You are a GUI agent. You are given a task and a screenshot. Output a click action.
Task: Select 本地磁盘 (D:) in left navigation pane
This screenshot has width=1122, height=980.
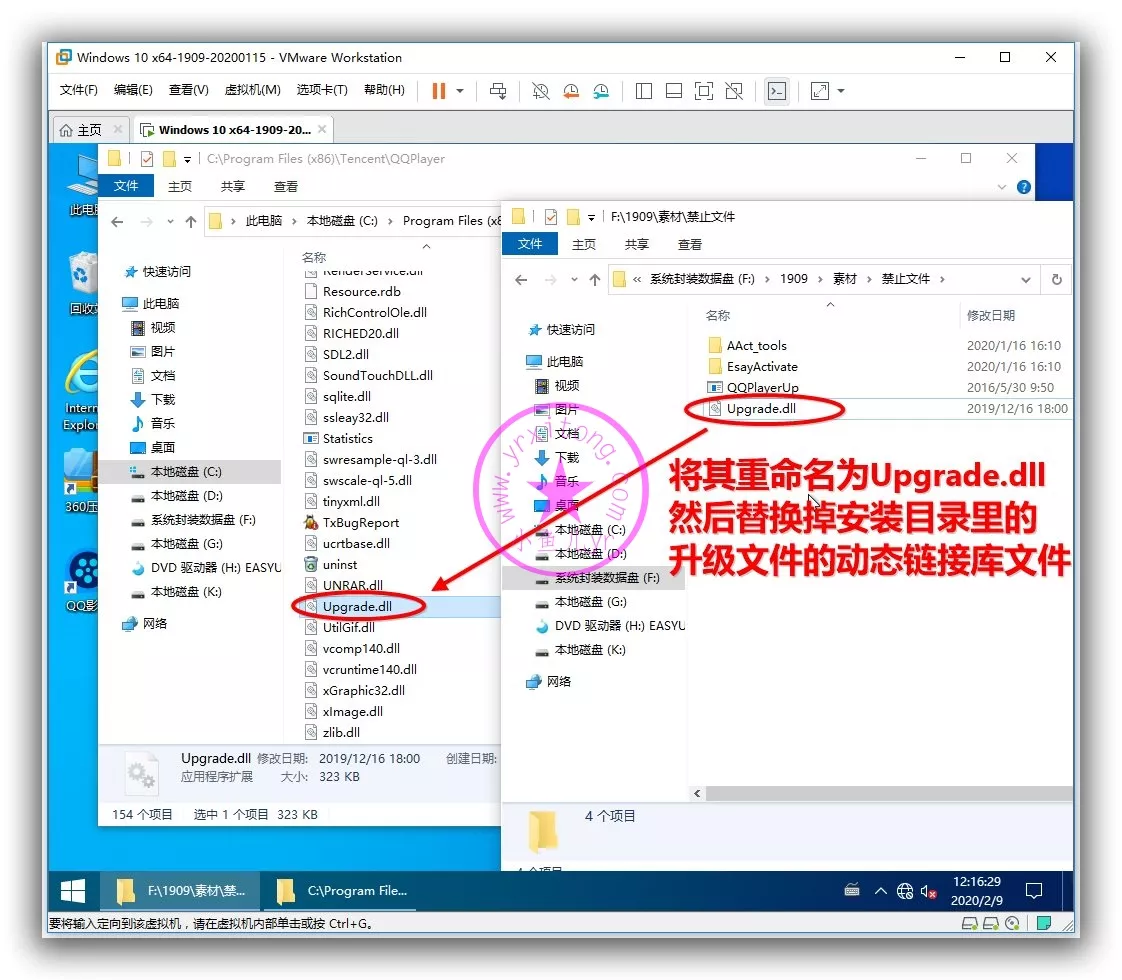tap(185, 496)
